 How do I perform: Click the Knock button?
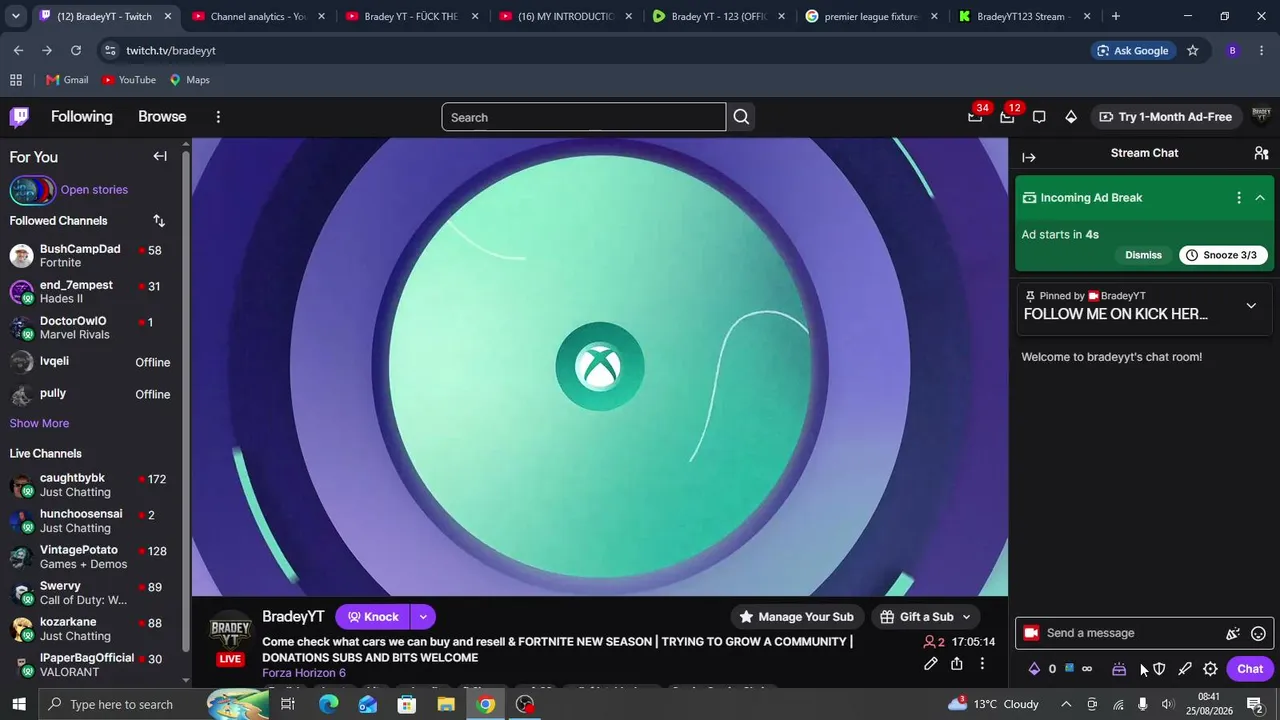[x=373, y=617]
